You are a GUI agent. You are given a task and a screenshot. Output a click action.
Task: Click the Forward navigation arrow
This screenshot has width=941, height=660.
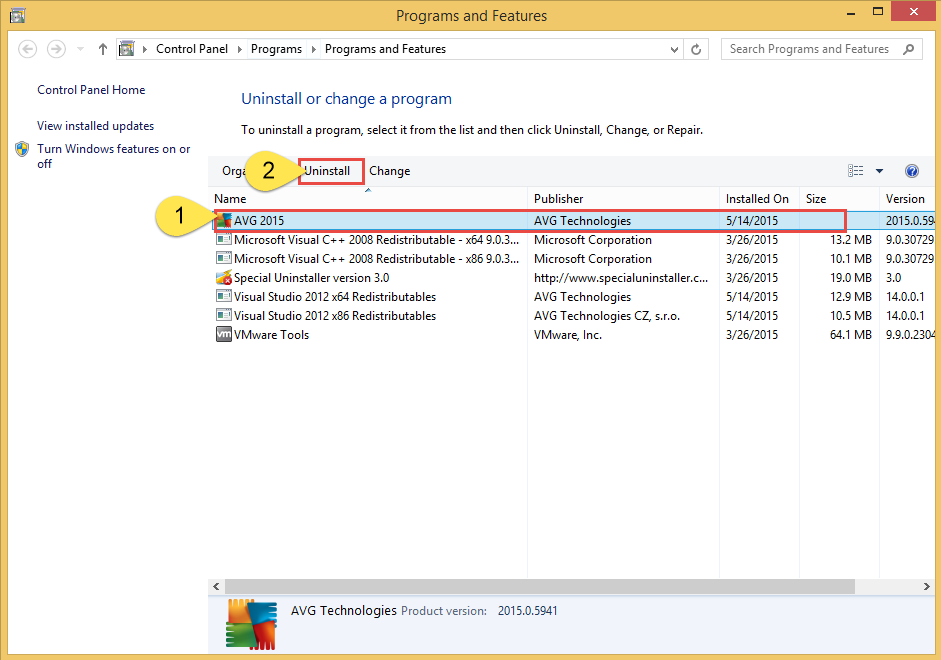[56, 49]
